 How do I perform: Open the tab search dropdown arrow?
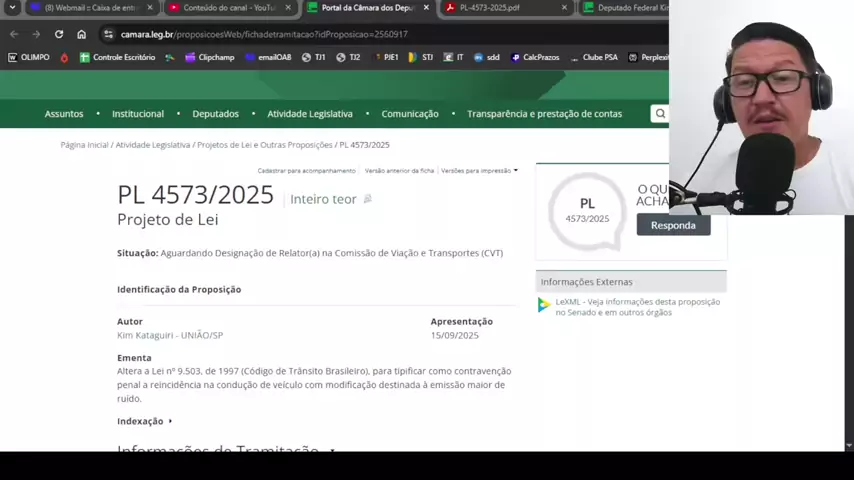click(x=13, y=8)
